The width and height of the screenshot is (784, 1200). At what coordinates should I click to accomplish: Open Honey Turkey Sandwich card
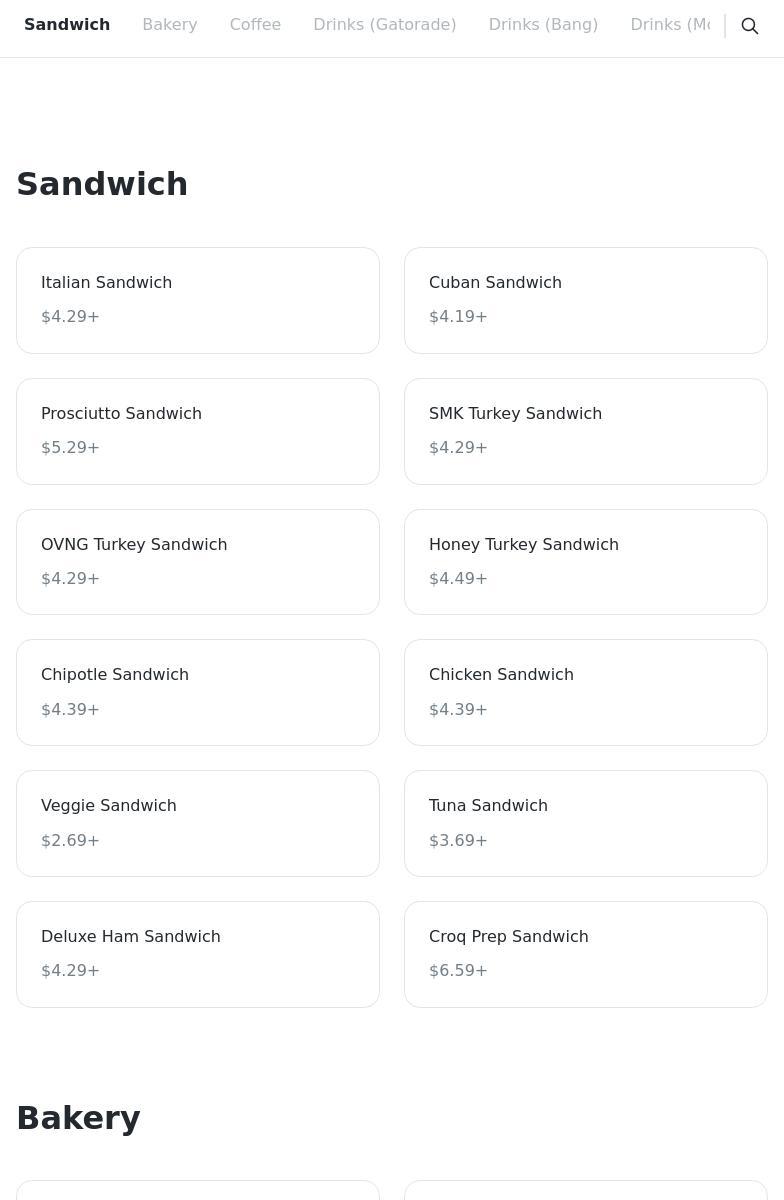coord(586,562)
